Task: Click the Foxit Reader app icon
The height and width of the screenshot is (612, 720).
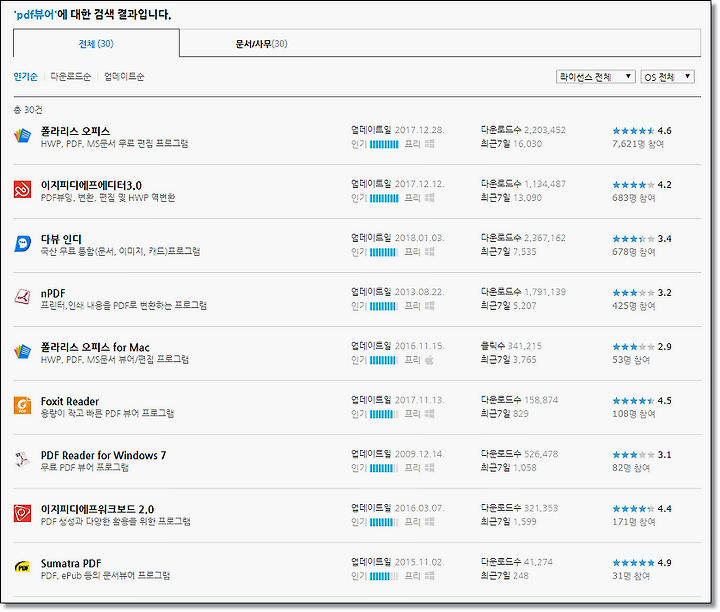Action: click(x=22, y=405)
